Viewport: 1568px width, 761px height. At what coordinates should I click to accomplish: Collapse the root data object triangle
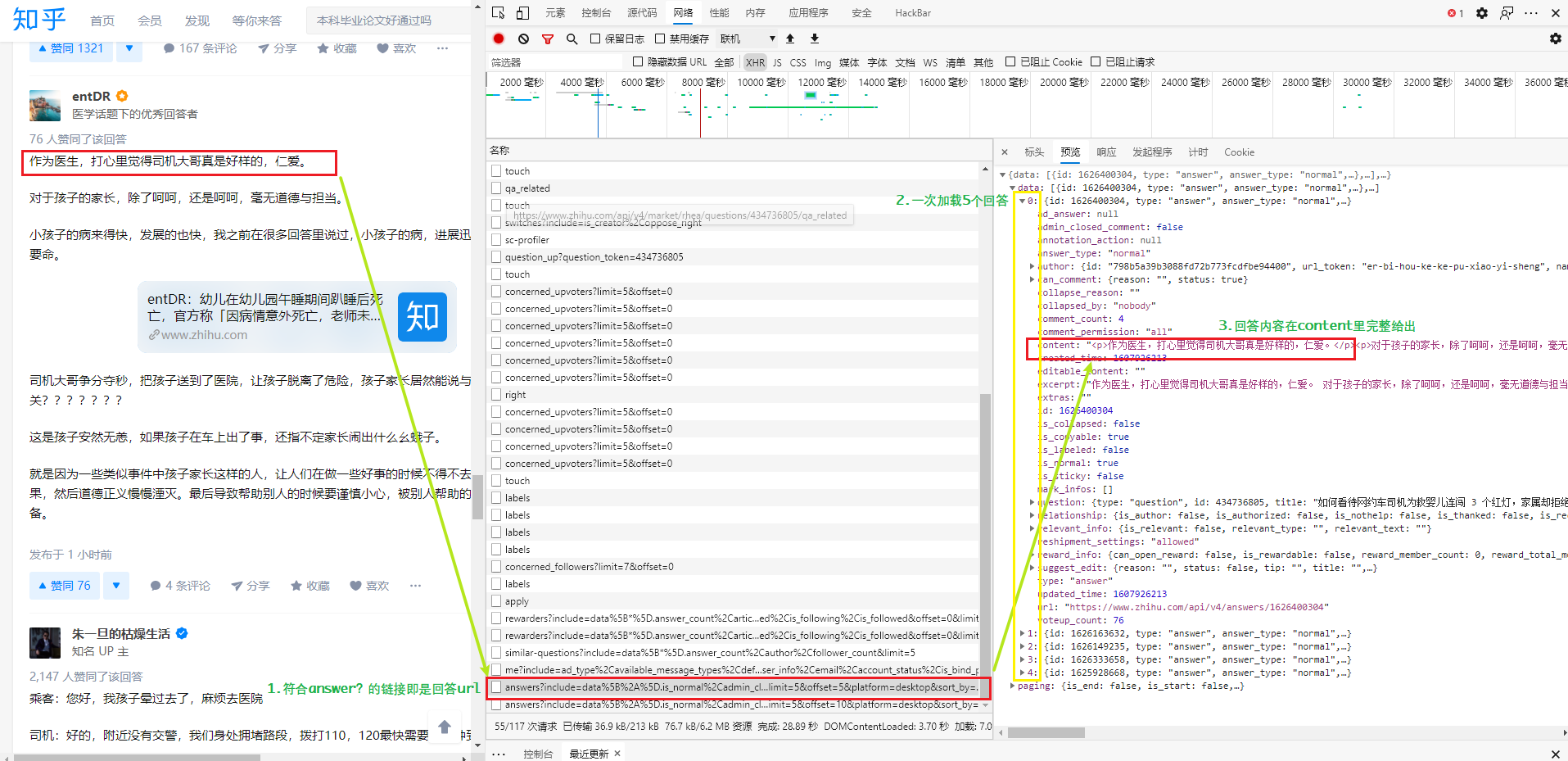[x=1003, y=174]
